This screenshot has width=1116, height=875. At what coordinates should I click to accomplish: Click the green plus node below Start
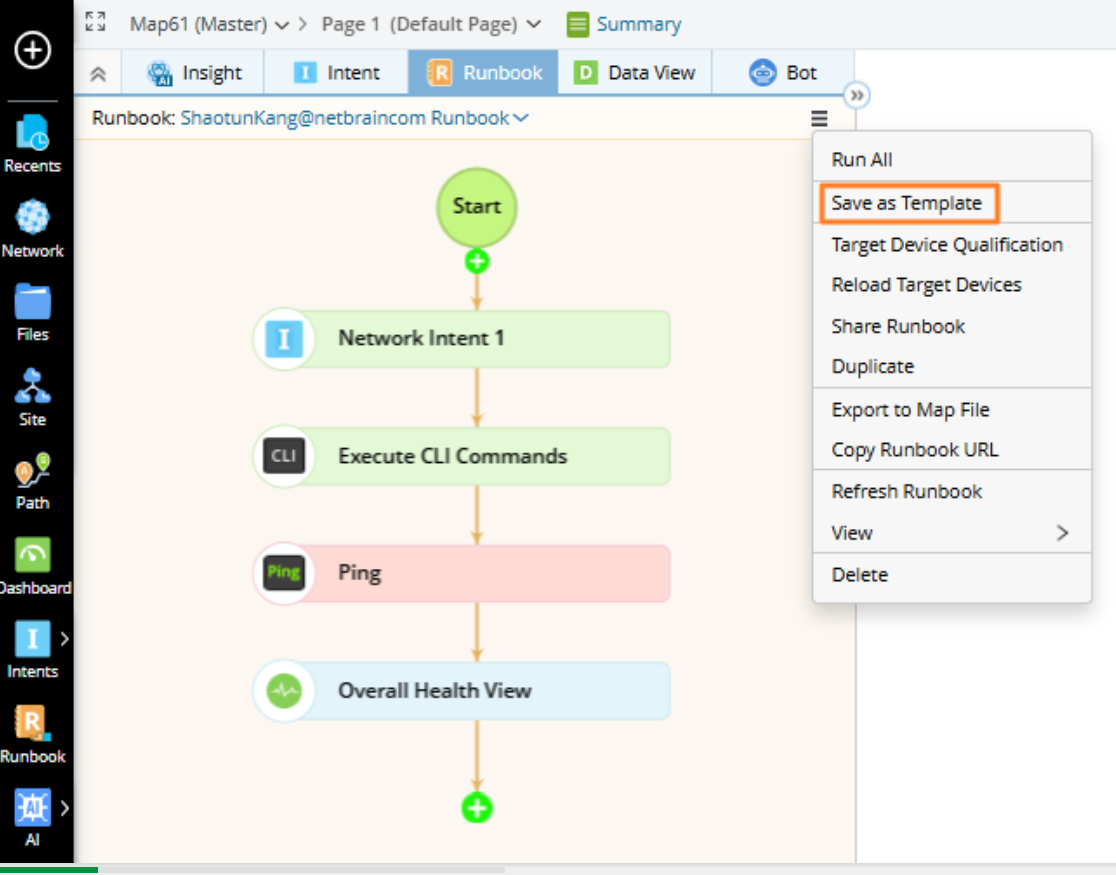pyautogui.click(x=477, y=261)
